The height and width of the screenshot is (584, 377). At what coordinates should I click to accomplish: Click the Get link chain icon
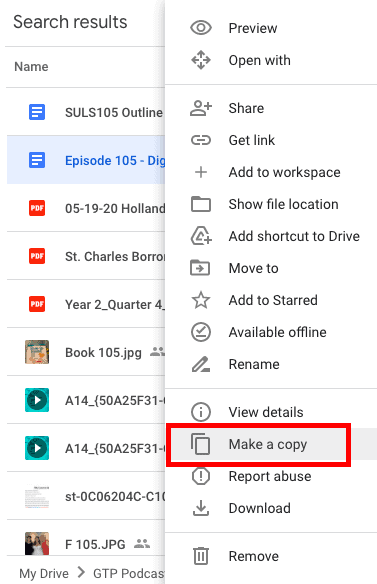(x=201, y=140)
